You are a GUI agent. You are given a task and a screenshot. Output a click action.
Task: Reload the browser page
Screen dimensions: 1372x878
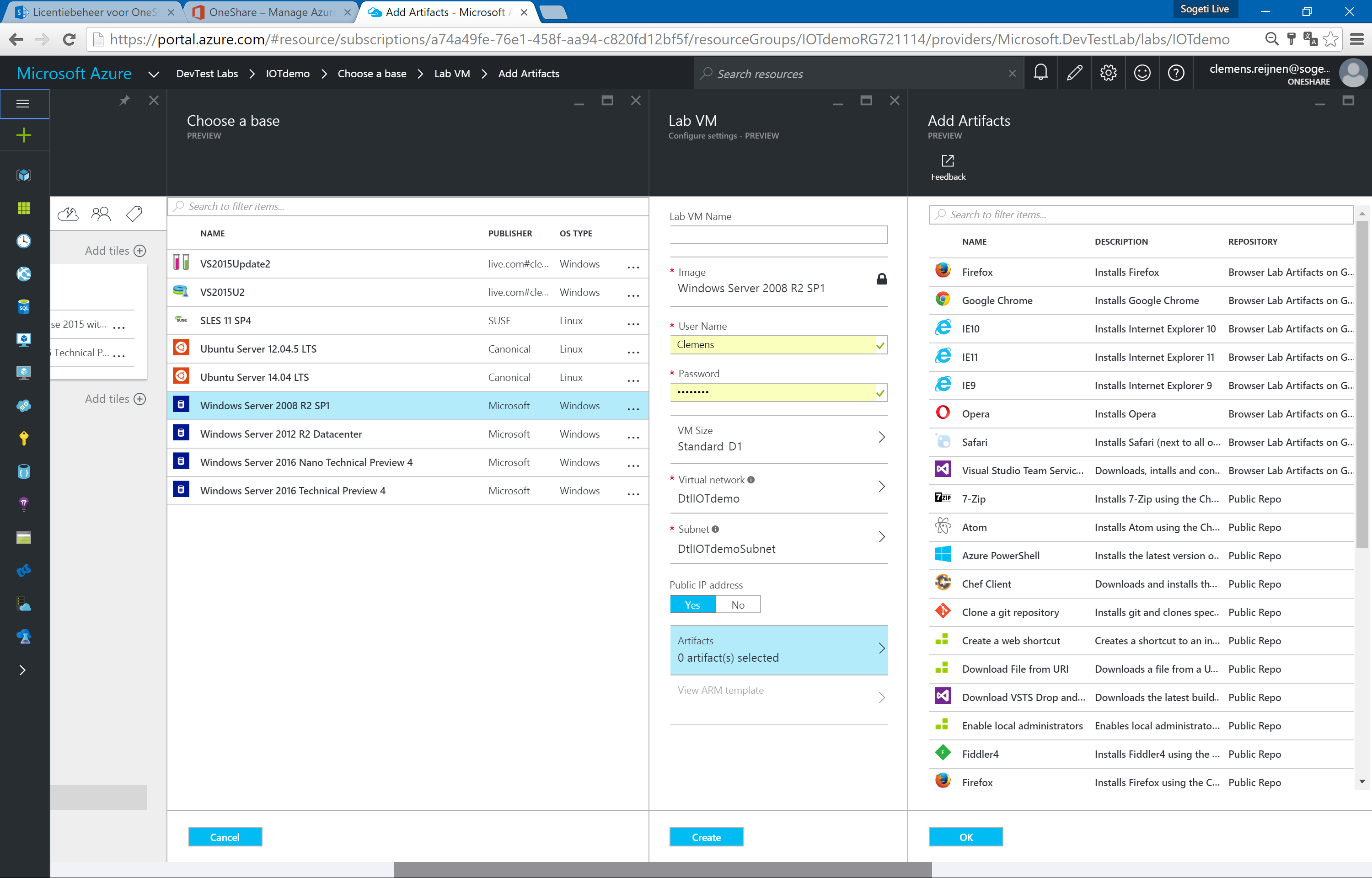pyautogui.click(x=69, y=39)
